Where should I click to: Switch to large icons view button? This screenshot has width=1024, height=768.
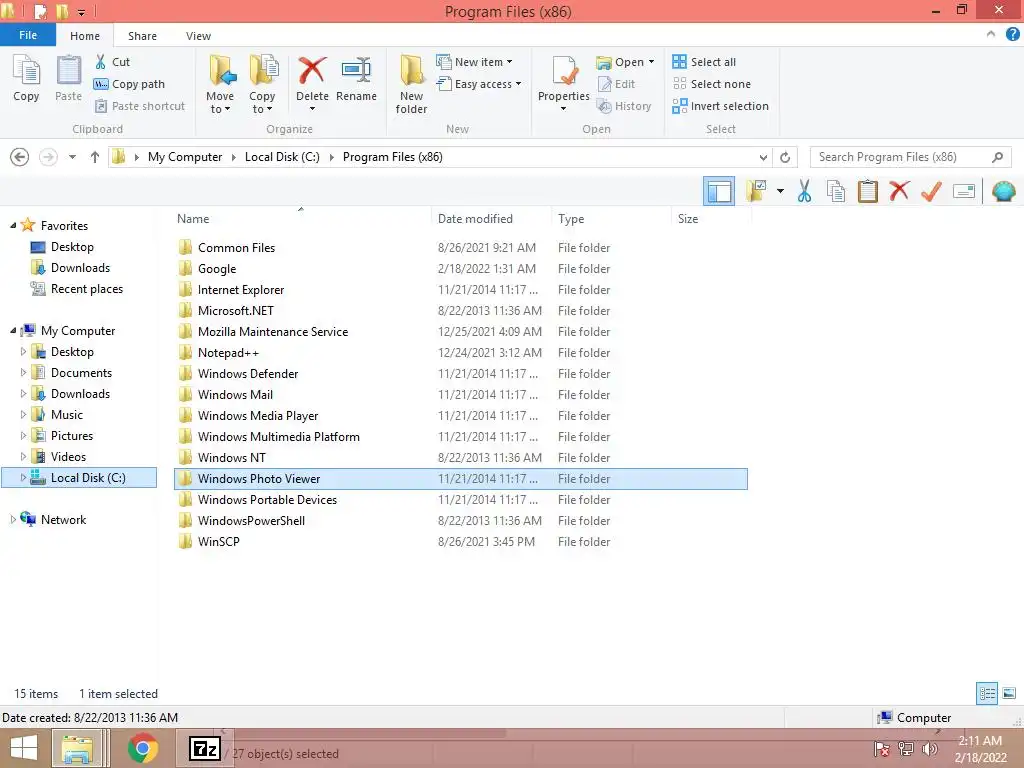(x=1009, y=694)
